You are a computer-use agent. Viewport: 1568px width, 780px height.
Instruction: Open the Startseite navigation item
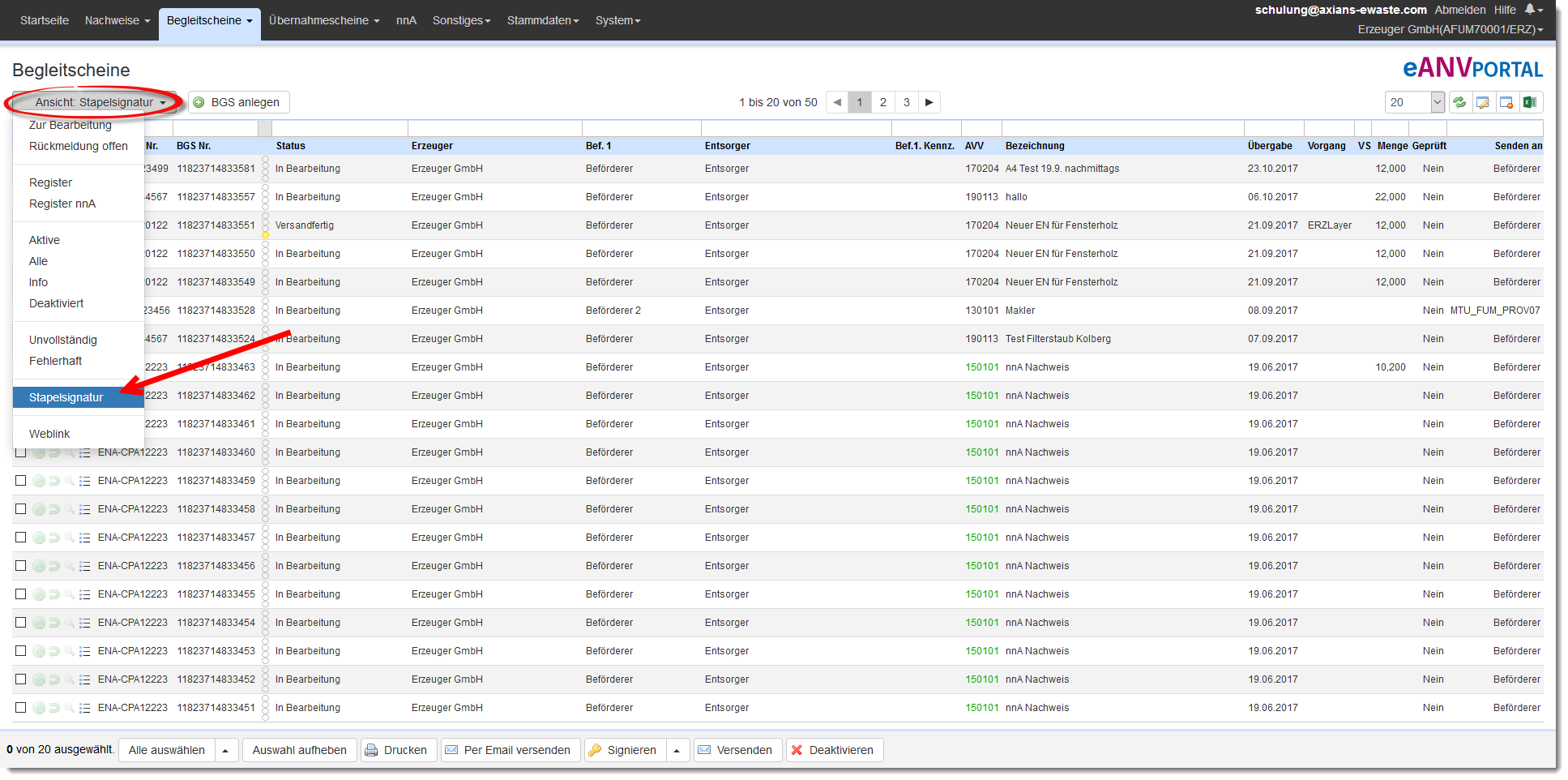pyautogui.click(x=45, y=20)
